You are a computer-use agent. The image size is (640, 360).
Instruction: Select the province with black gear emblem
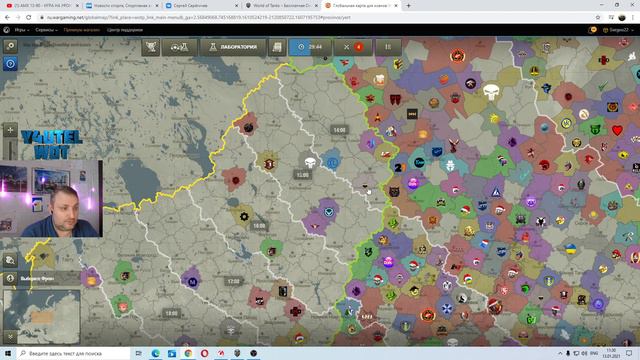pos(244,217)
